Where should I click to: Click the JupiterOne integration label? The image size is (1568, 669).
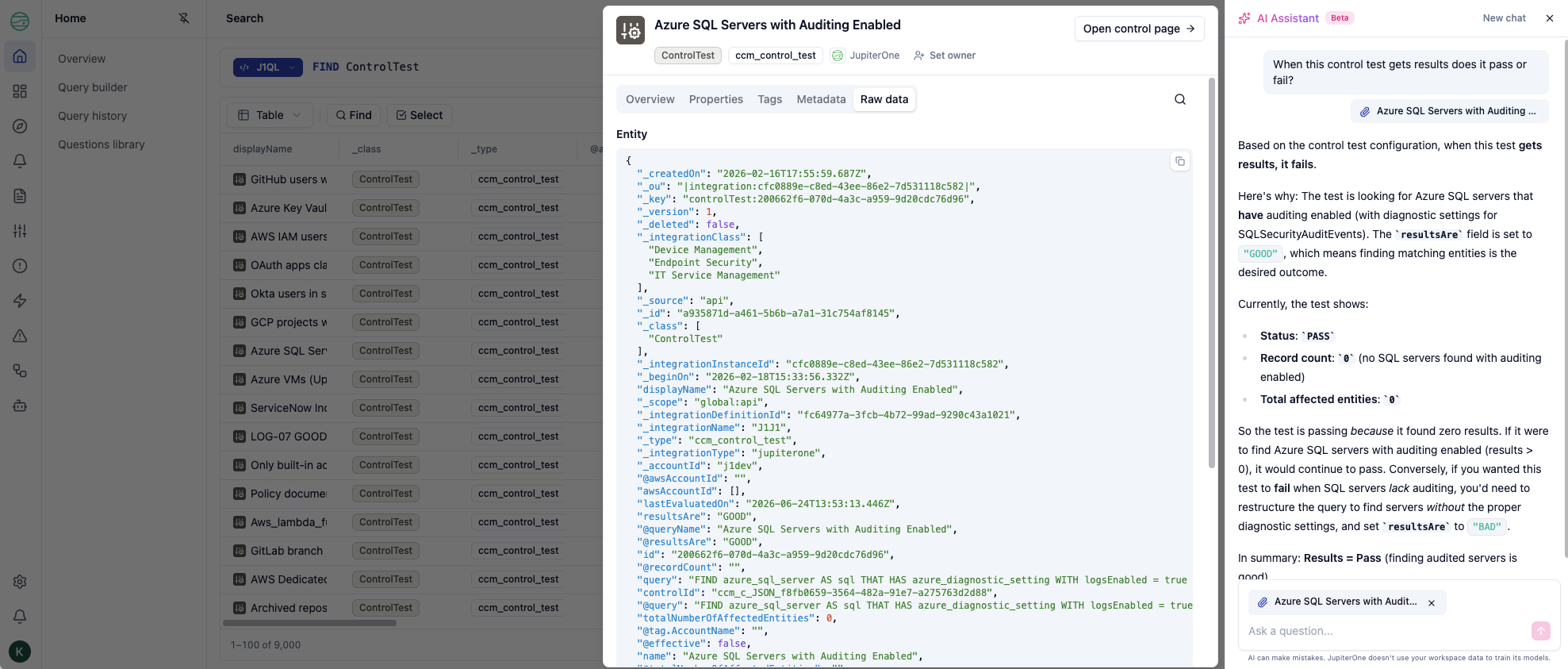click(865, 56)
